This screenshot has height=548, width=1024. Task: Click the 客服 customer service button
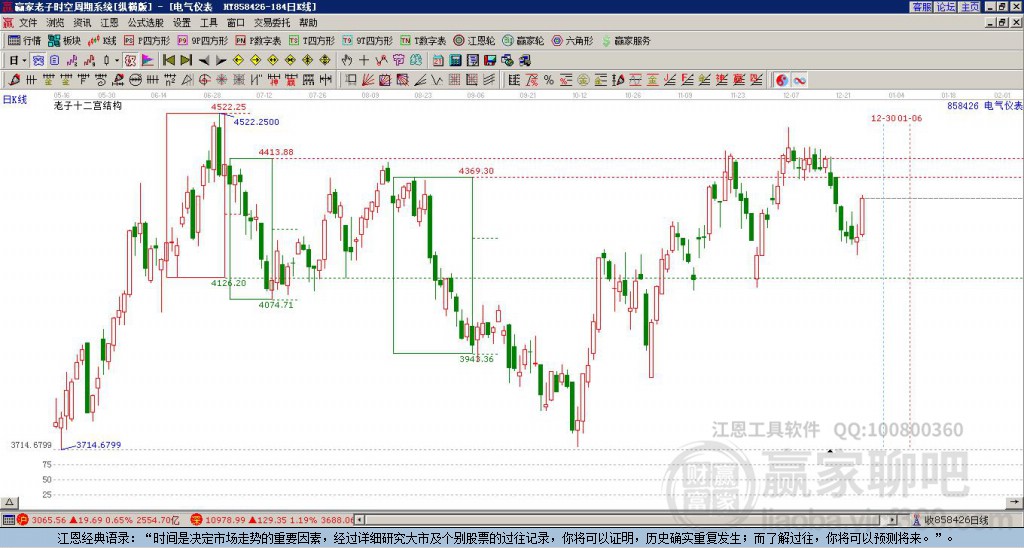click(921, 7)
